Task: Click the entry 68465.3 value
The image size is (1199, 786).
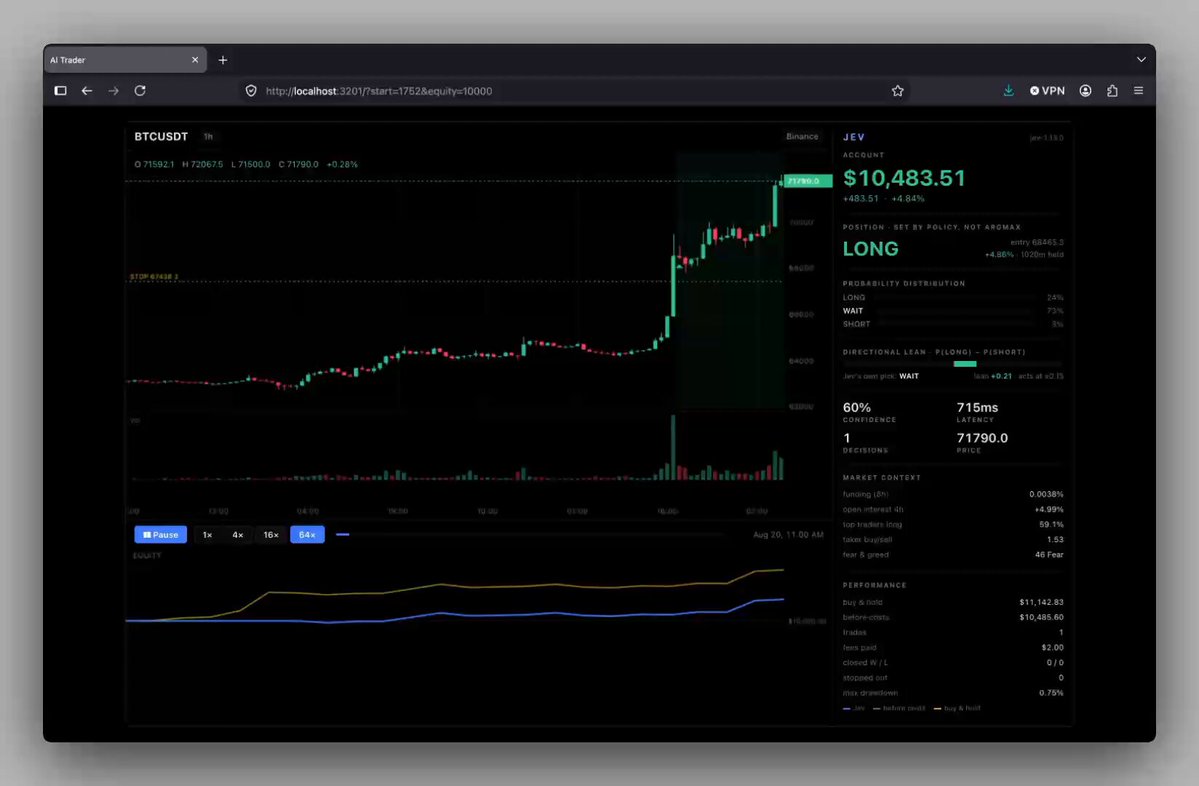Action: [1036, 242]
